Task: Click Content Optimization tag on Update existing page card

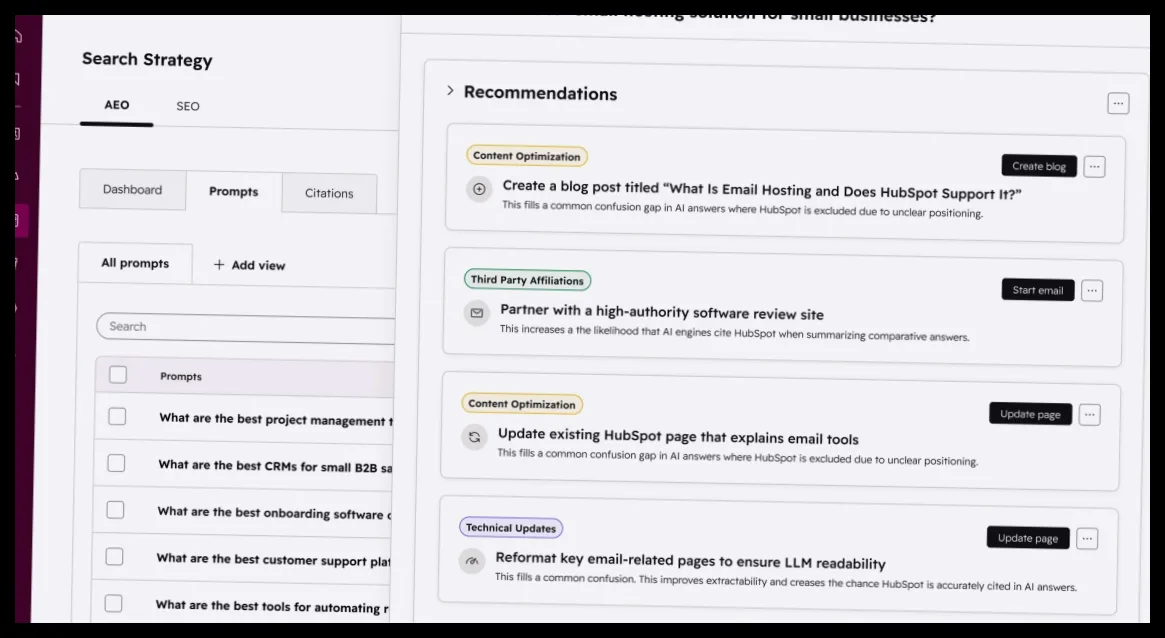Action: coord(522,404)
